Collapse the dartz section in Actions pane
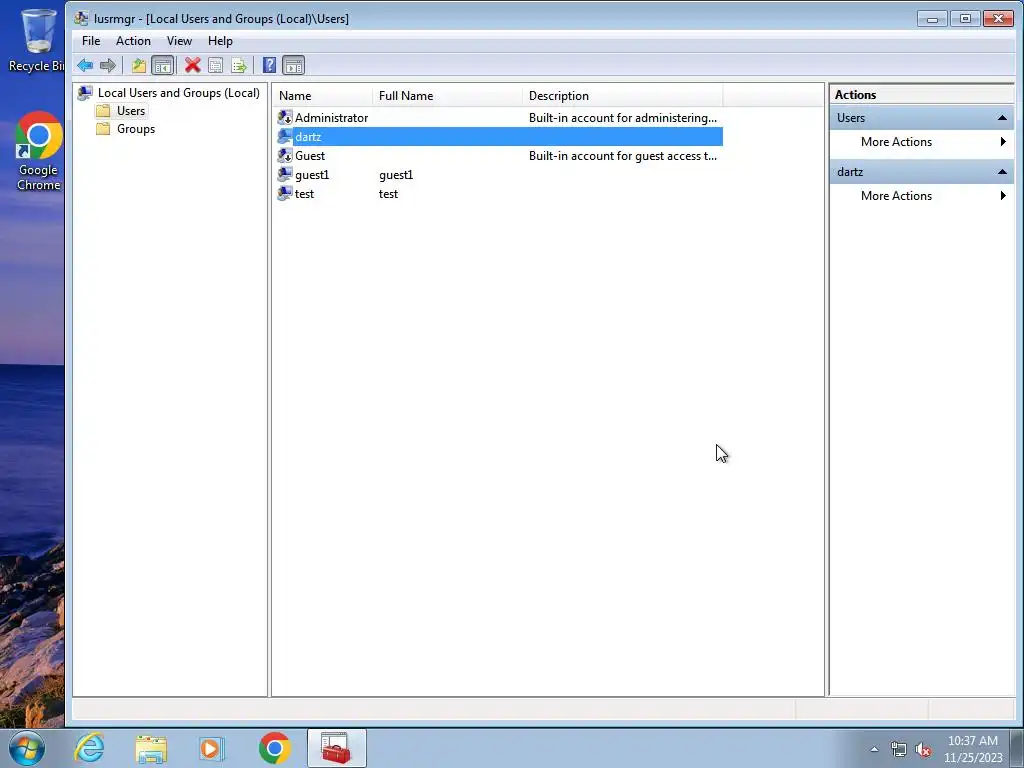The height and width of the screenshot is (768, 1024). pyautogui.click(x=1002, y=172)
